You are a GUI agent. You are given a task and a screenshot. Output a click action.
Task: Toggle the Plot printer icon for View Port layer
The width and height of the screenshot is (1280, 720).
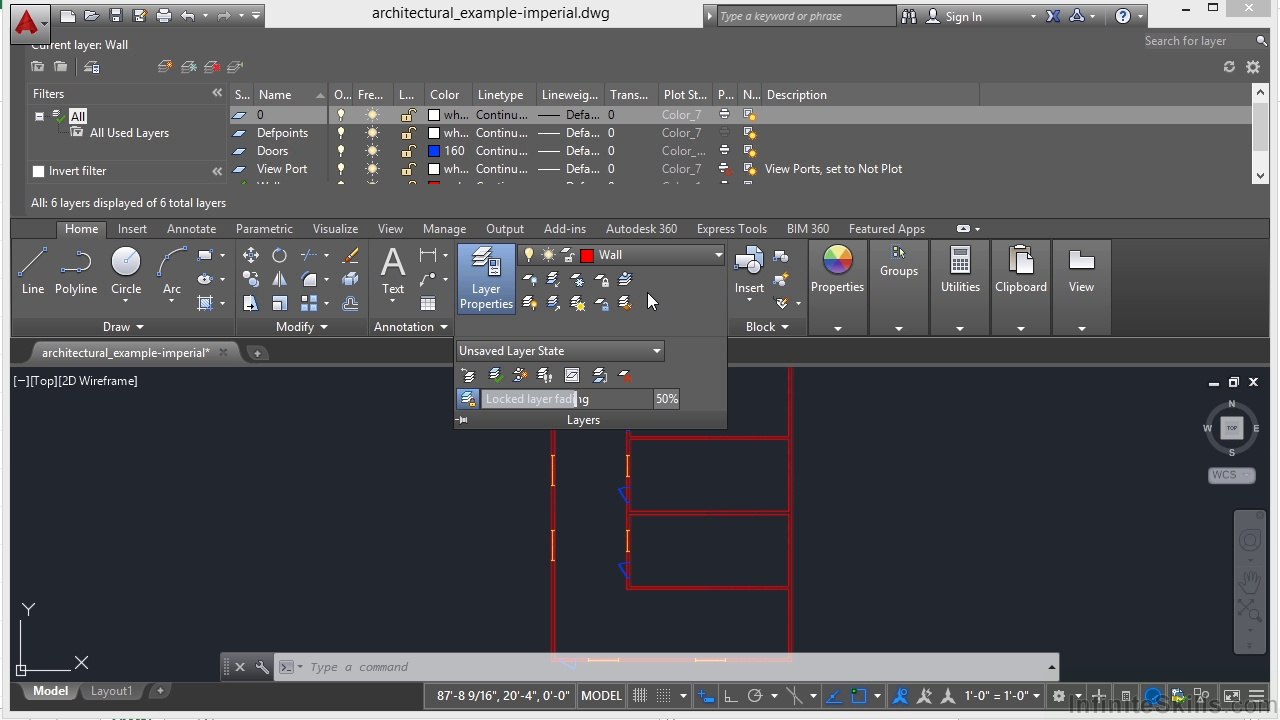click(724, 169)
